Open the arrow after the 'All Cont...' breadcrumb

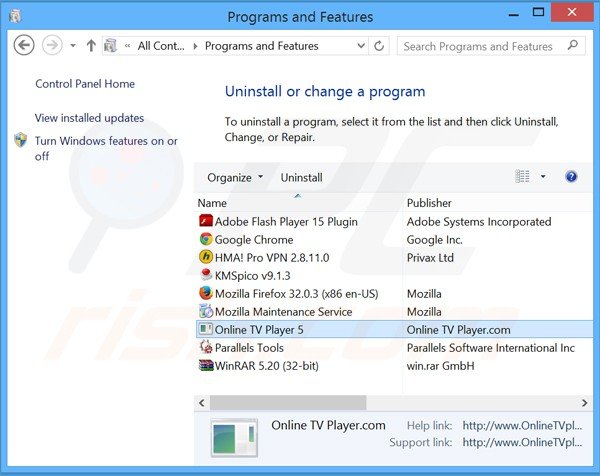[195, 46]
